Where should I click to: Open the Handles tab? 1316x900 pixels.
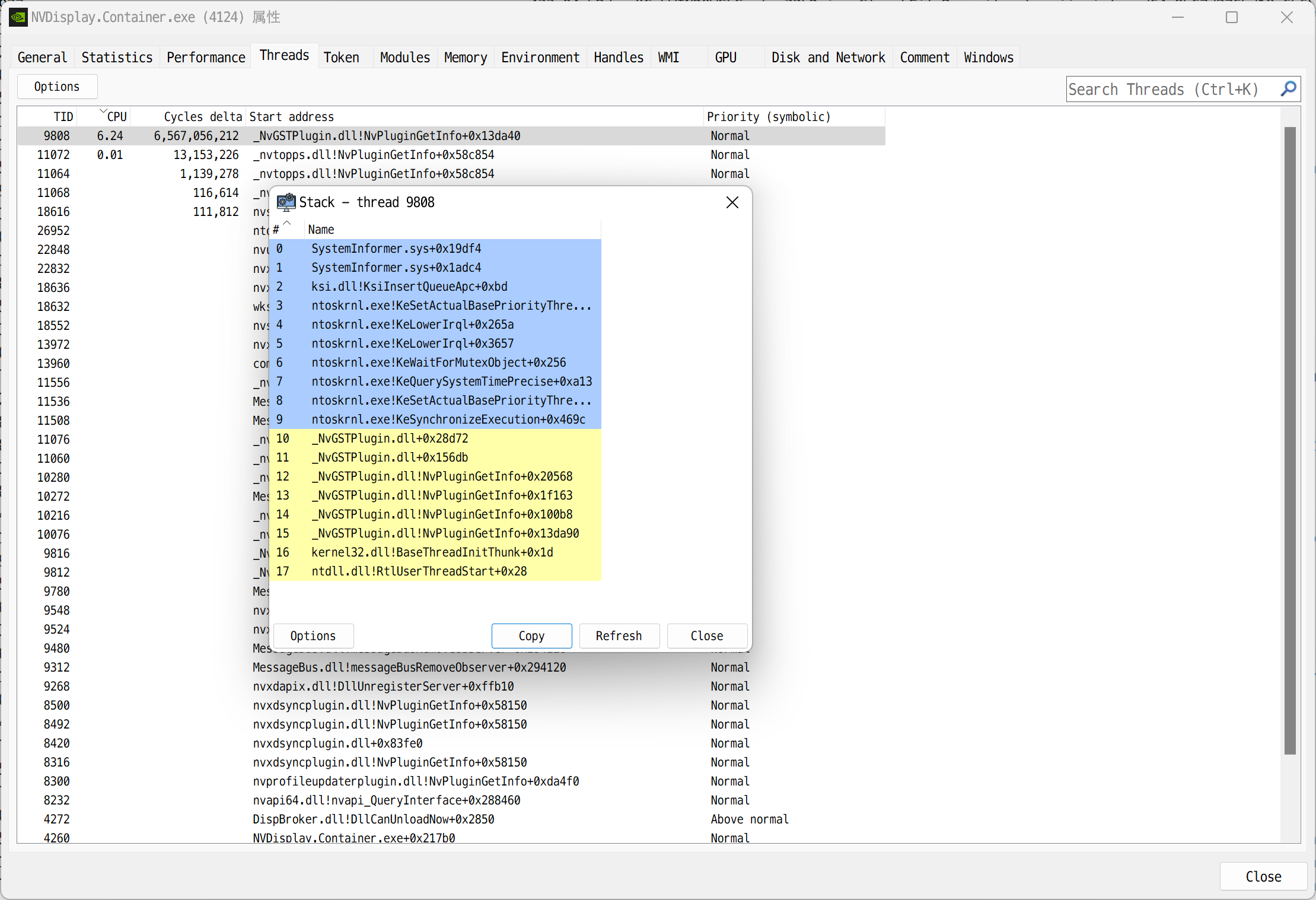618,57
